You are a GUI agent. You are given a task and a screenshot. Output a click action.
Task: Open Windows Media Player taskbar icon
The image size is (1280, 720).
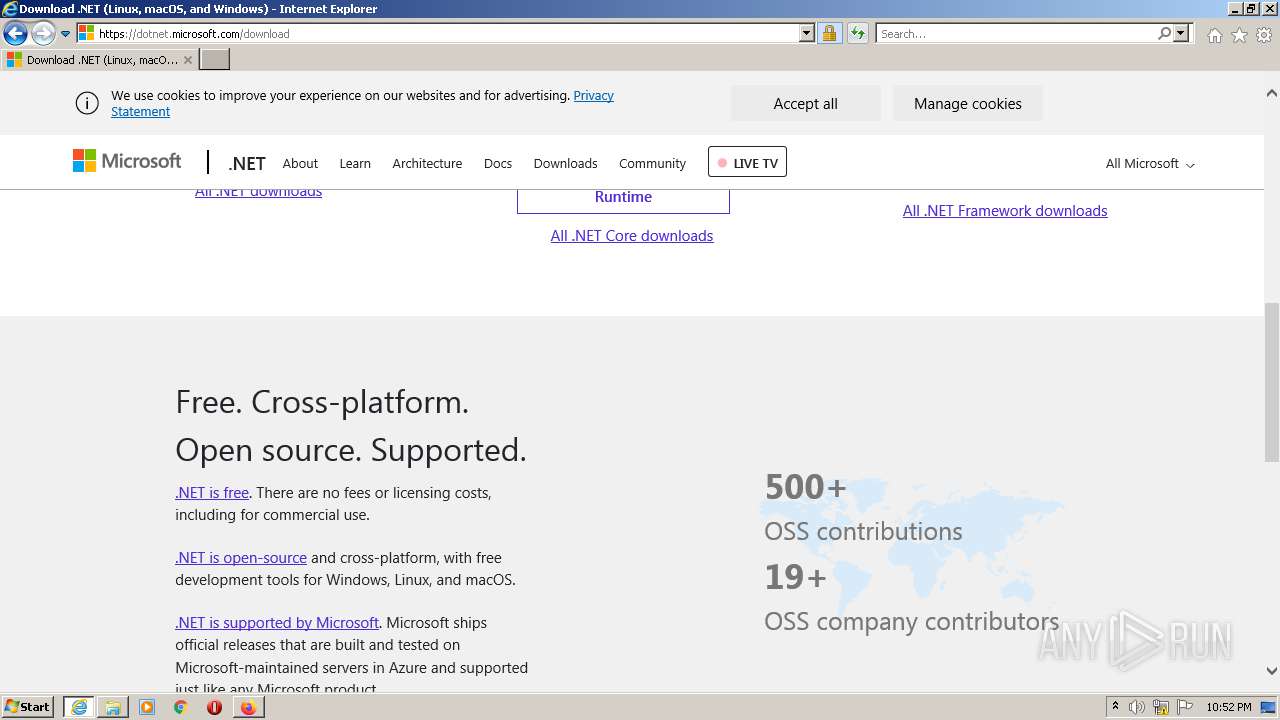147,707
